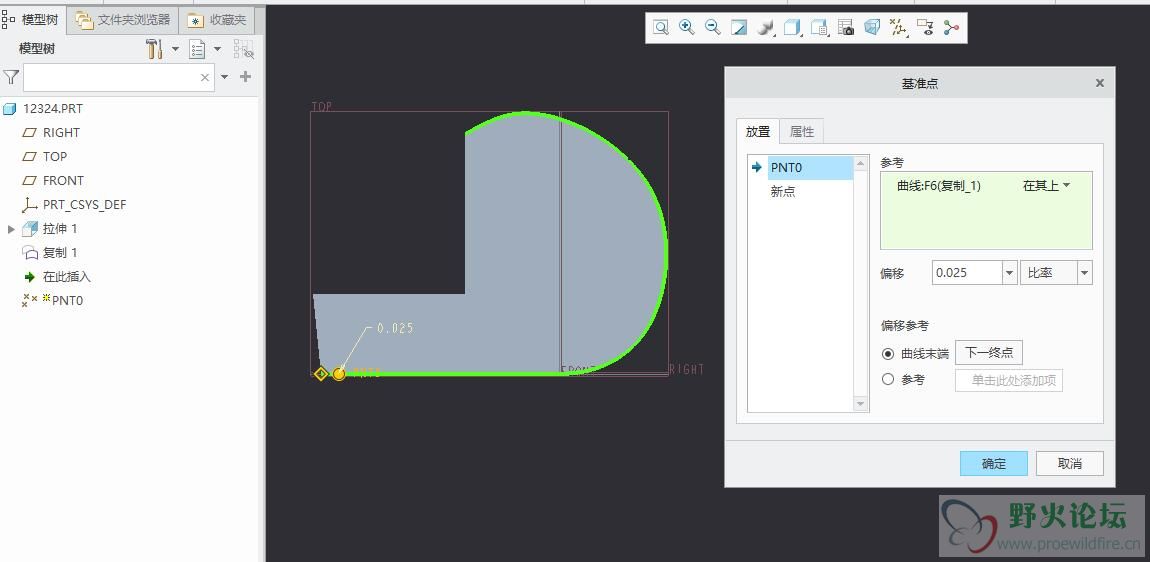Select the 曲线末端 radio button
Viewport: 1150px width, 562px height.
[888, 353]
